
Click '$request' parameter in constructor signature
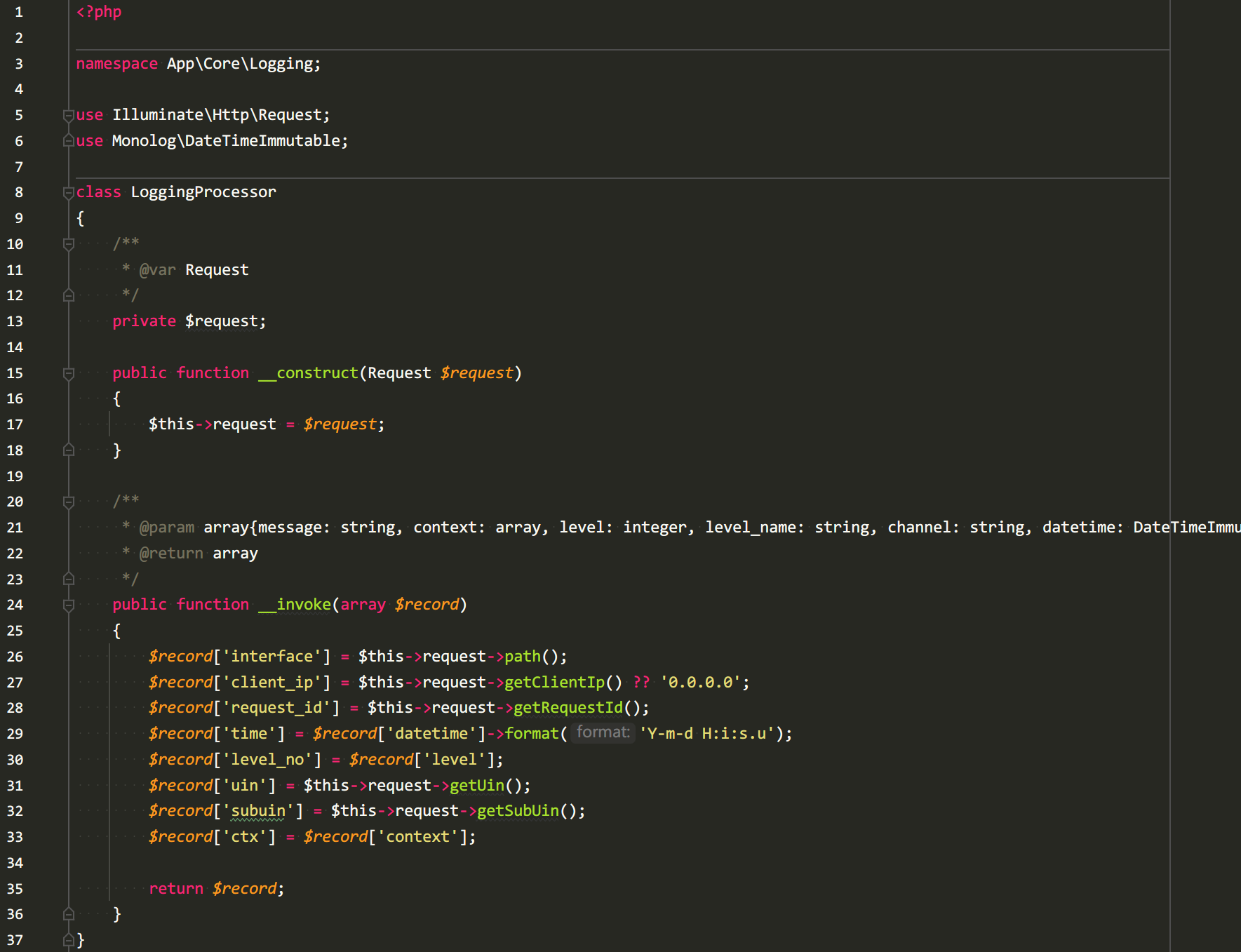[x=477, y=373]
